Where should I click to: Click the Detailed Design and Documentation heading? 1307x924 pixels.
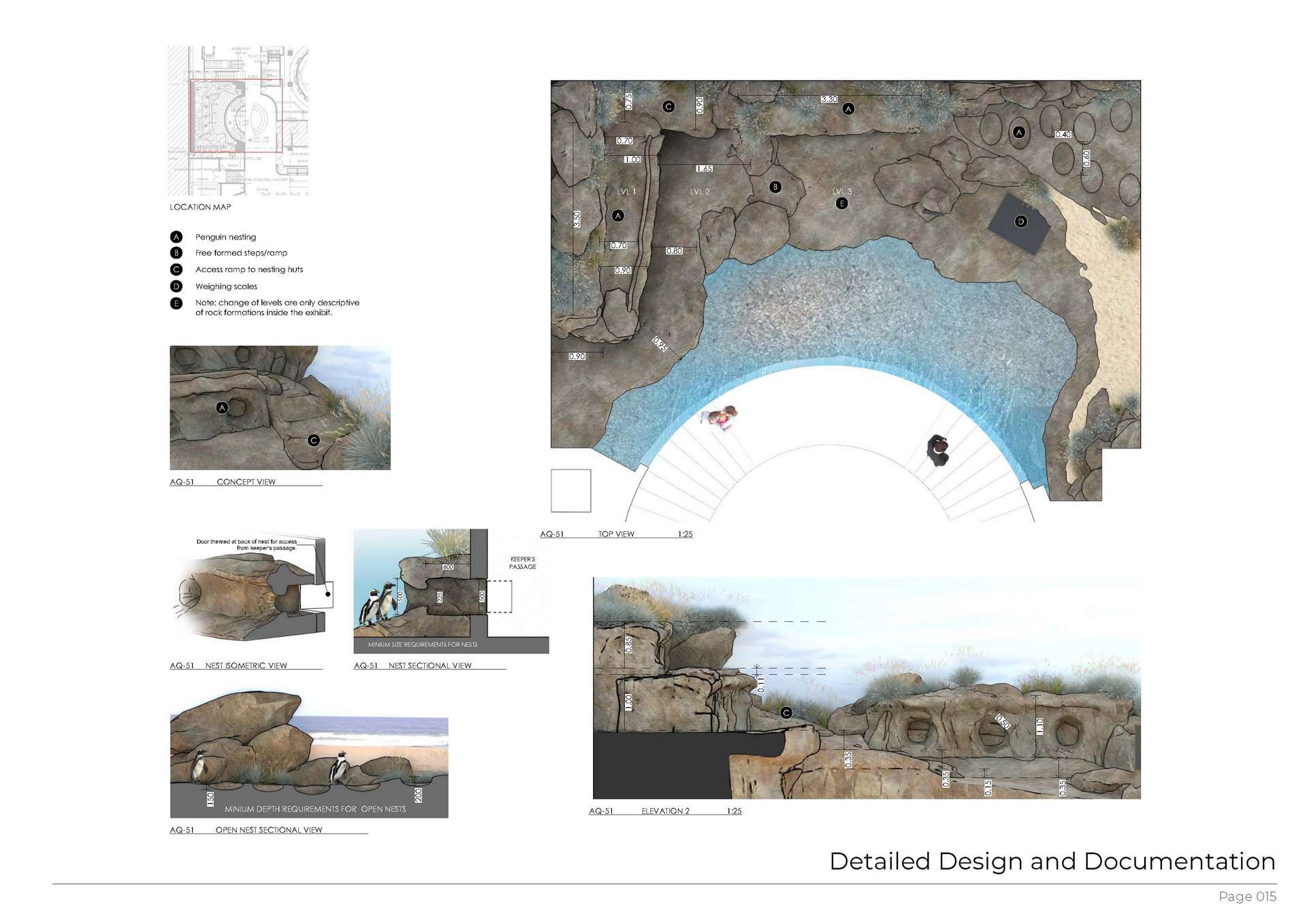[1052, 861]
